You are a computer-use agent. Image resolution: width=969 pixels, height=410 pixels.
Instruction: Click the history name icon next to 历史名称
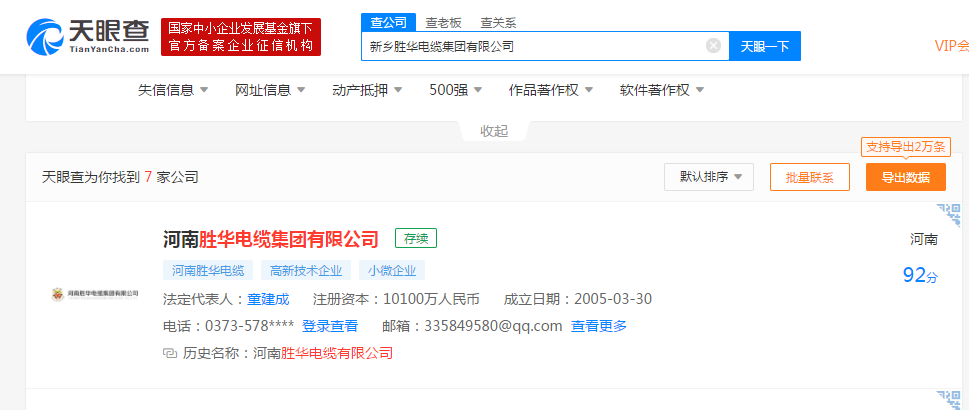pyautogui.click(x=170, y=354)
